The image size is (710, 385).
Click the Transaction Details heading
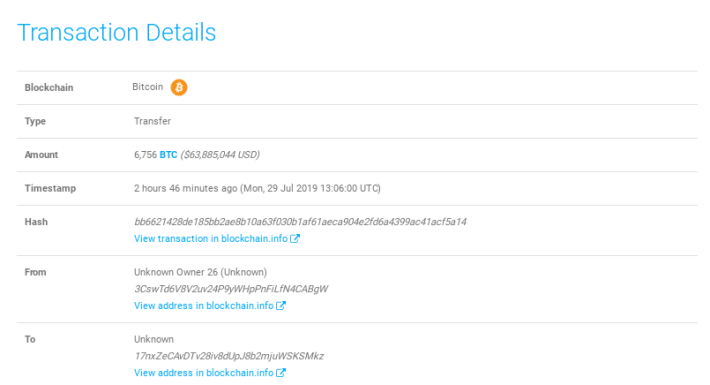116,33
